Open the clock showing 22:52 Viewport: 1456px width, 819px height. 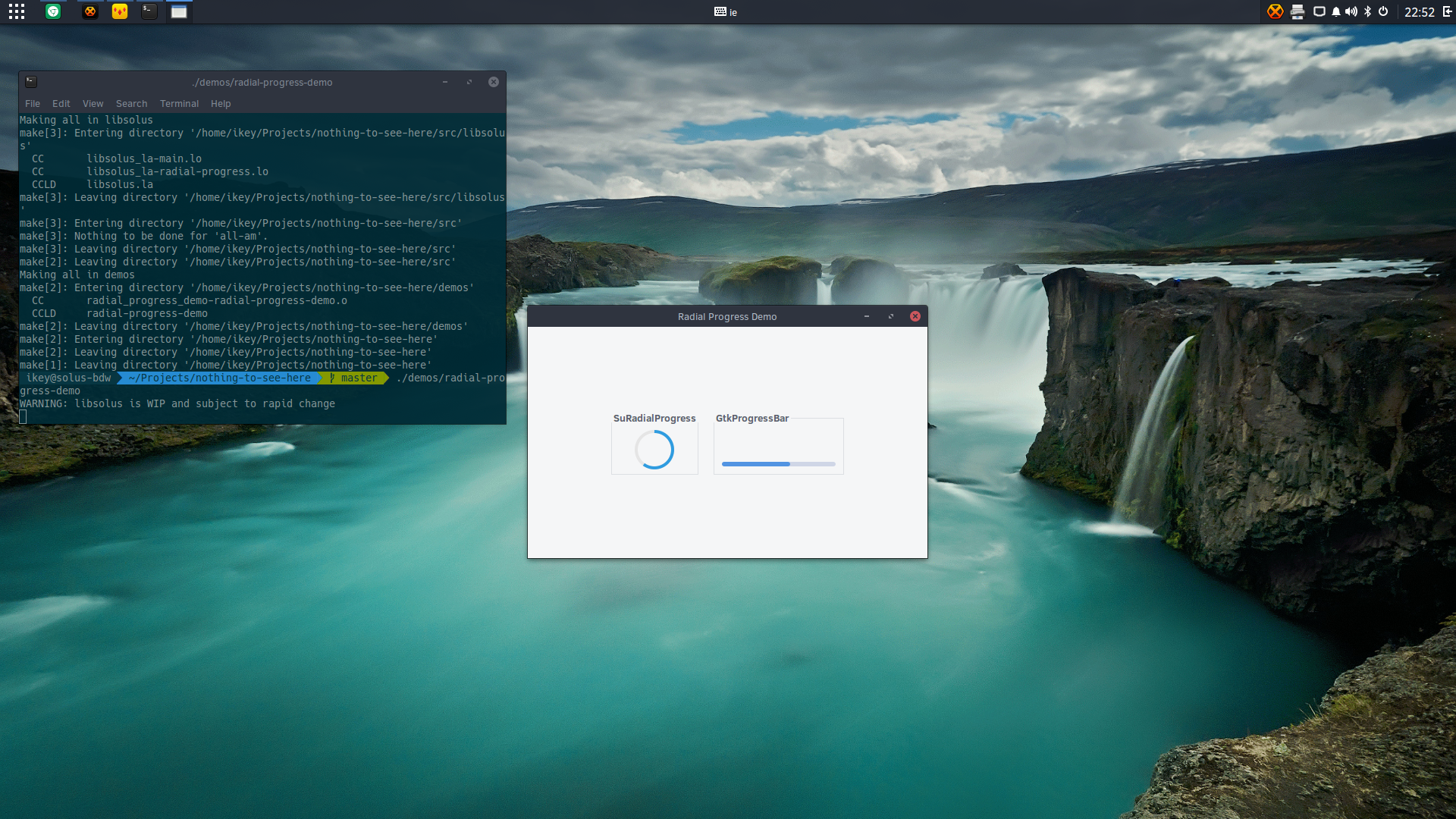coord(1419,12)
